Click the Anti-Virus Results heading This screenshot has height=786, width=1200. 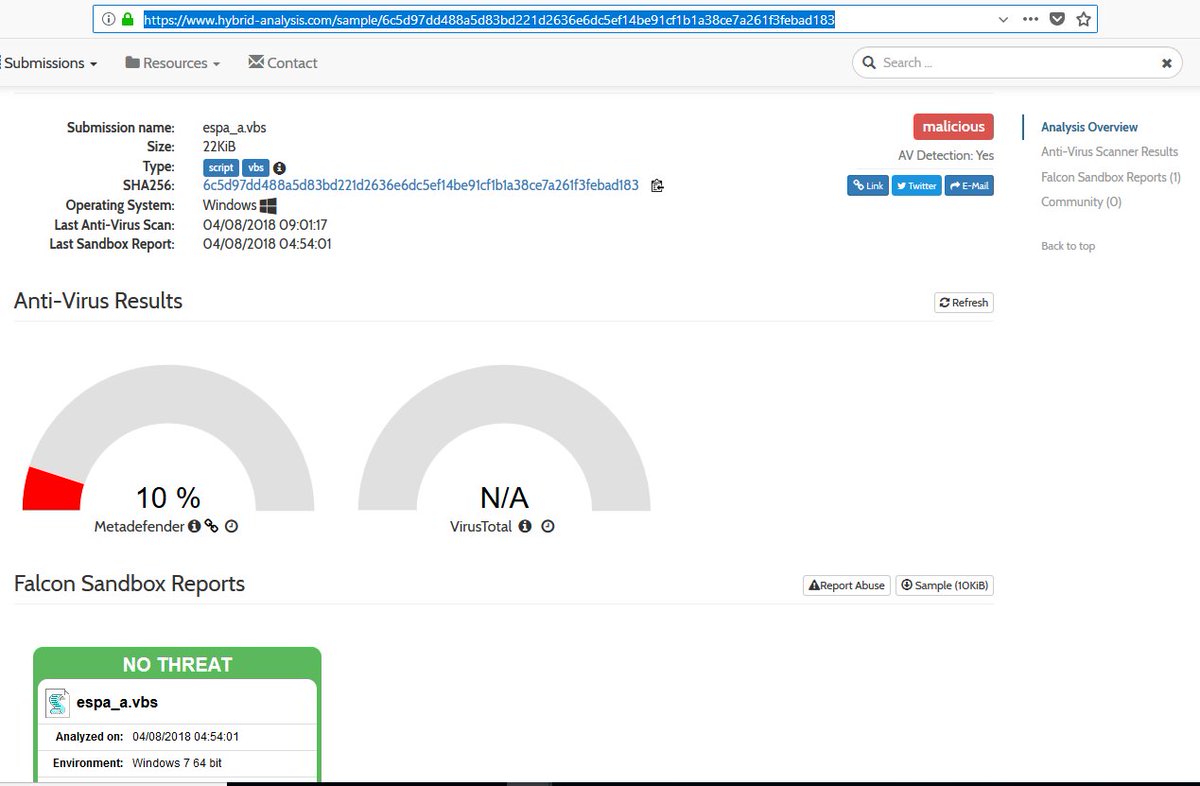point(98,301)
